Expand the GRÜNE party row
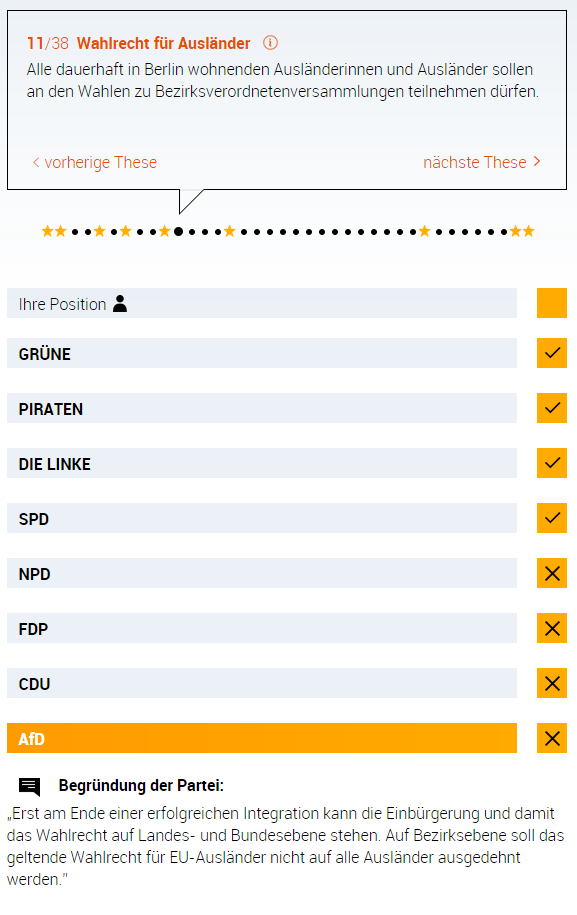The width and height of the screenshot is (577, 915). [262, 353]
